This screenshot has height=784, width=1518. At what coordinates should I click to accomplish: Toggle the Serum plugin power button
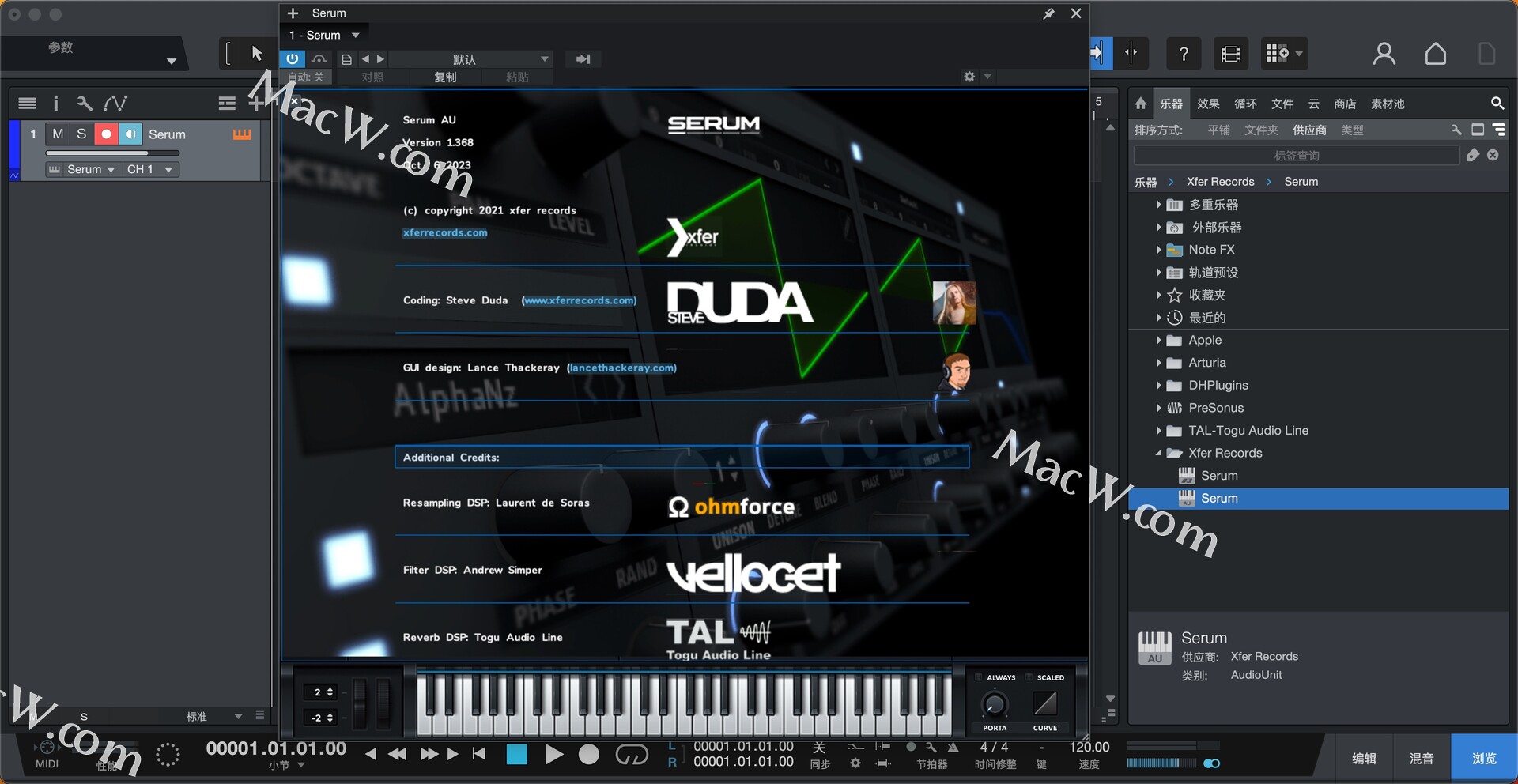[292, 59]
